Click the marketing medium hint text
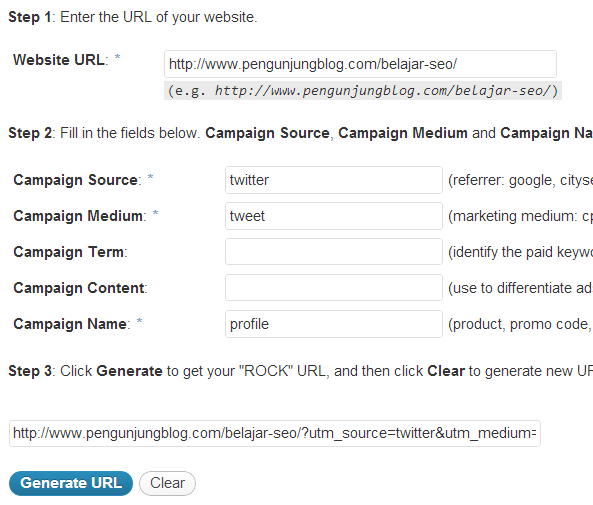593x505 pixels. coord(520,216)
